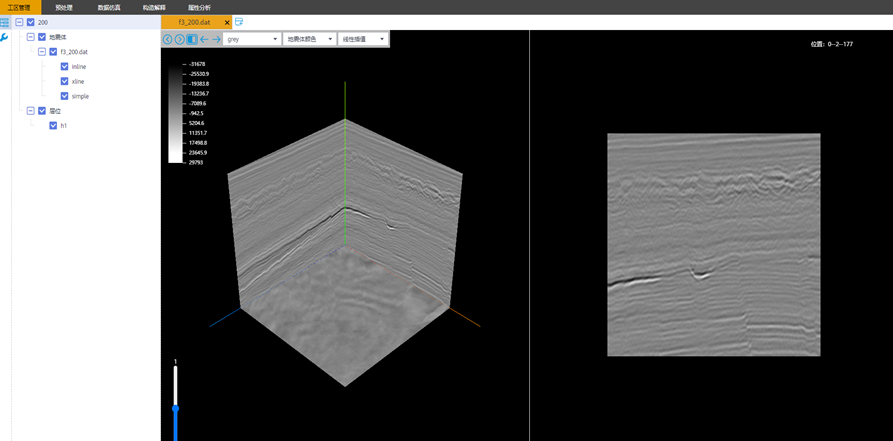Select the f3_200.dat document tab
Viewport: 893px width, 441px height.
(196, 22)
